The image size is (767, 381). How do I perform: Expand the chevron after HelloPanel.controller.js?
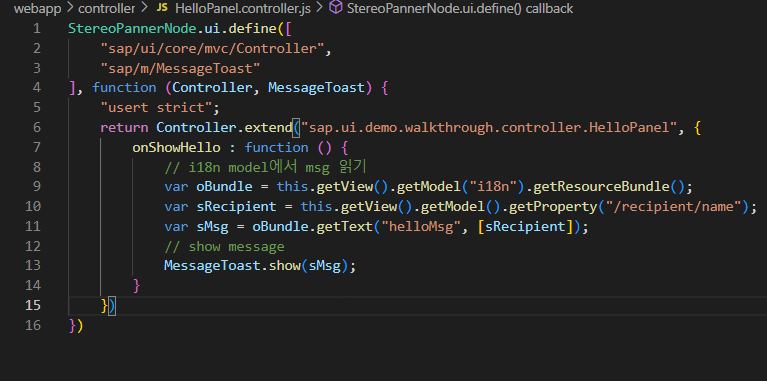click(319, 9)
